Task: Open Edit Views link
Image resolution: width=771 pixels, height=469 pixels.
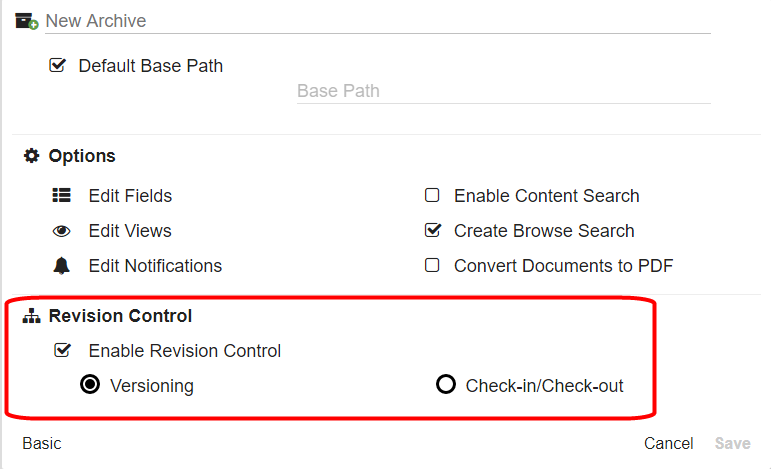Action: pyautogui.click(x=130, y=231)
